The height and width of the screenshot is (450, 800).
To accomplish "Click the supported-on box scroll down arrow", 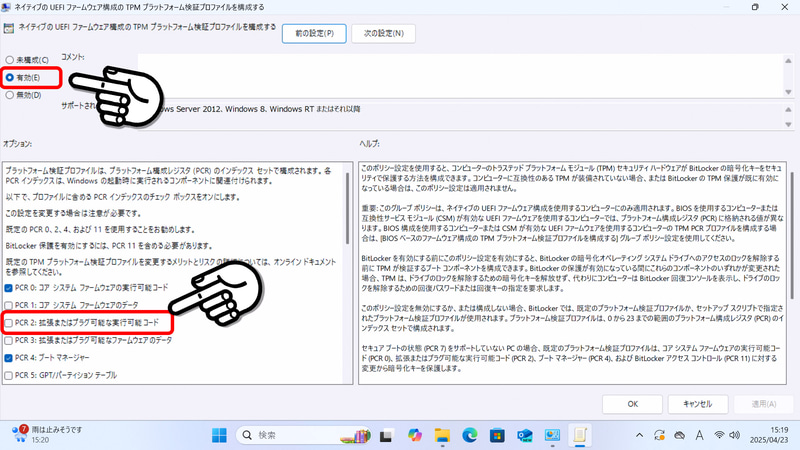I will tap(788, 124).
